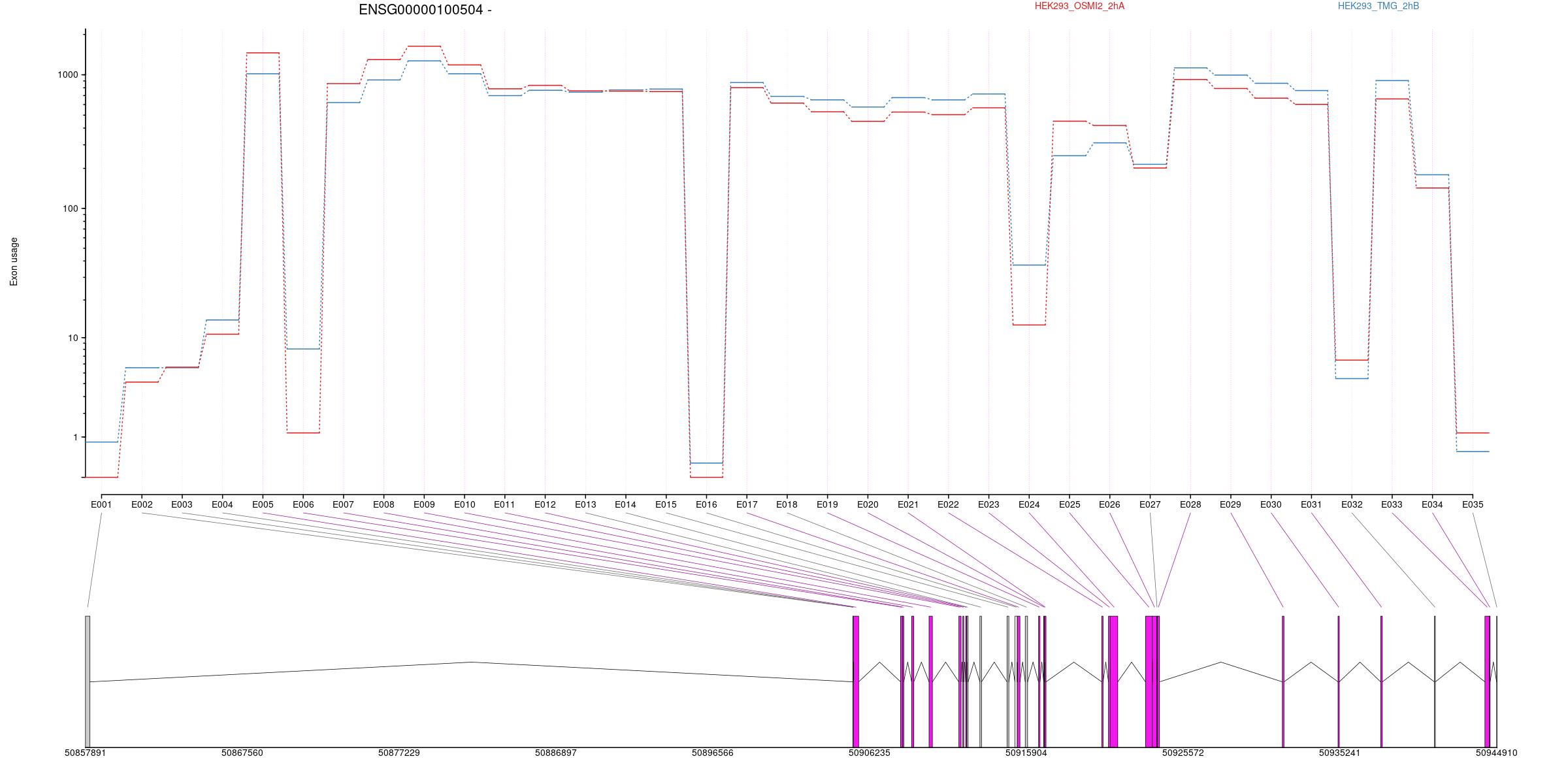Click exon label E010

pyautogui.click(x=465, y=504)
